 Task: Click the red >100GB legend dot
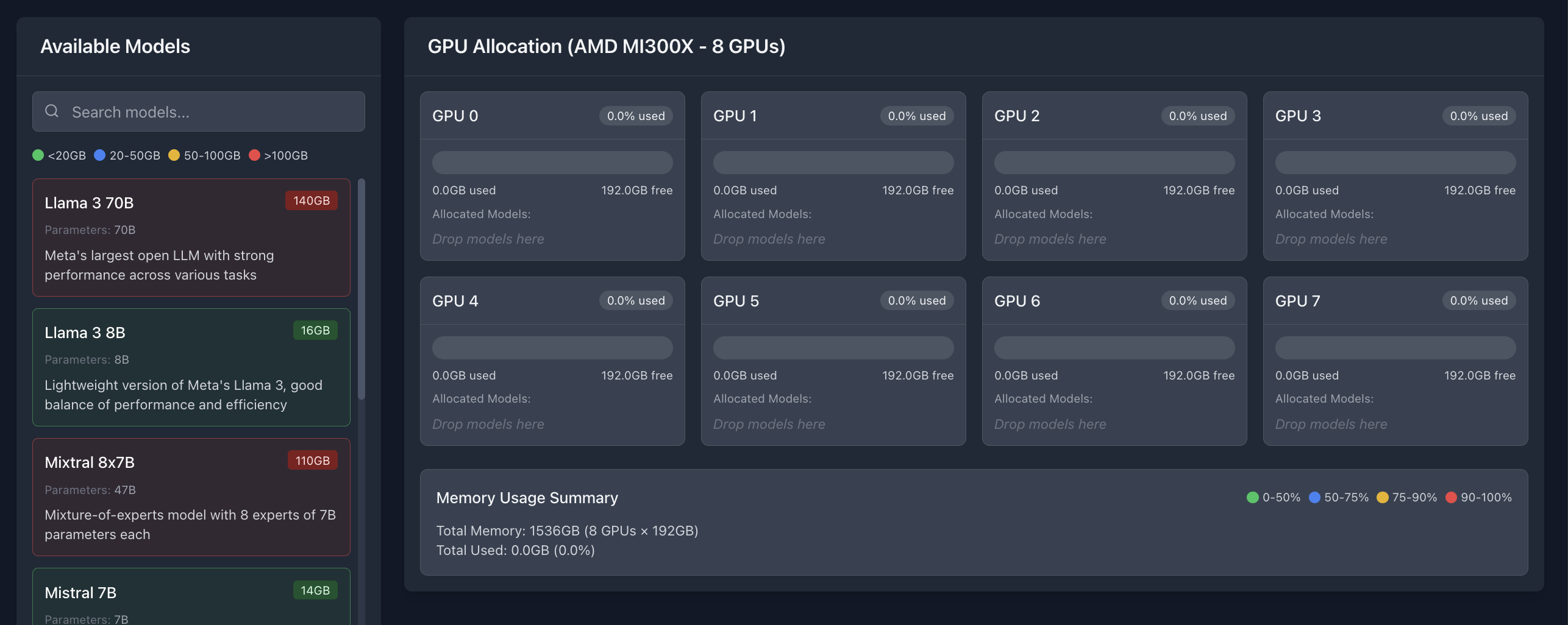pos(255,155)
